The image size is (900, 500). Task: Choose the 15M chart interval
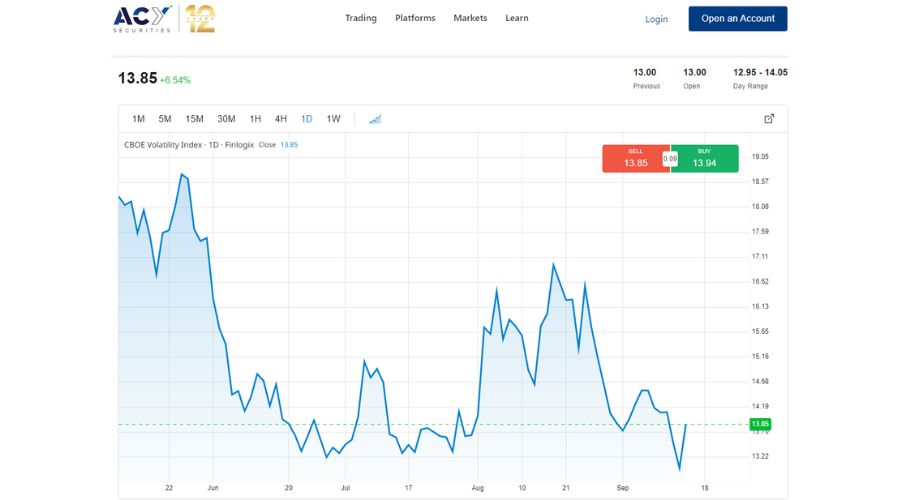click(194, 119)
